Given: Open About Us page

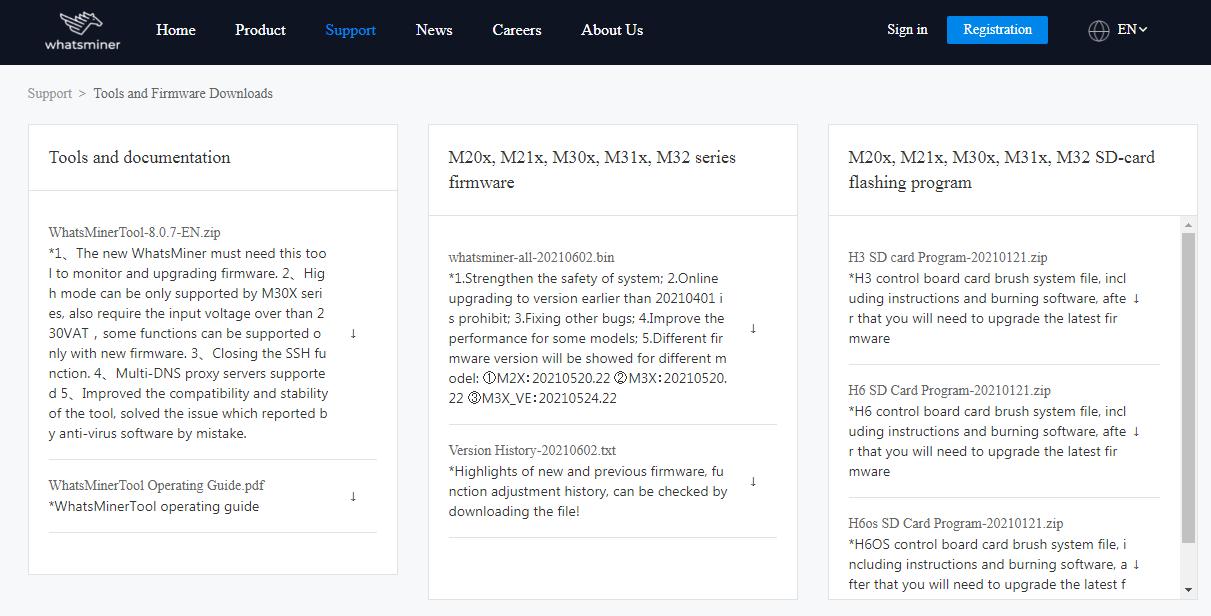Looking at the screenshot, I should [x=612, y=30].
